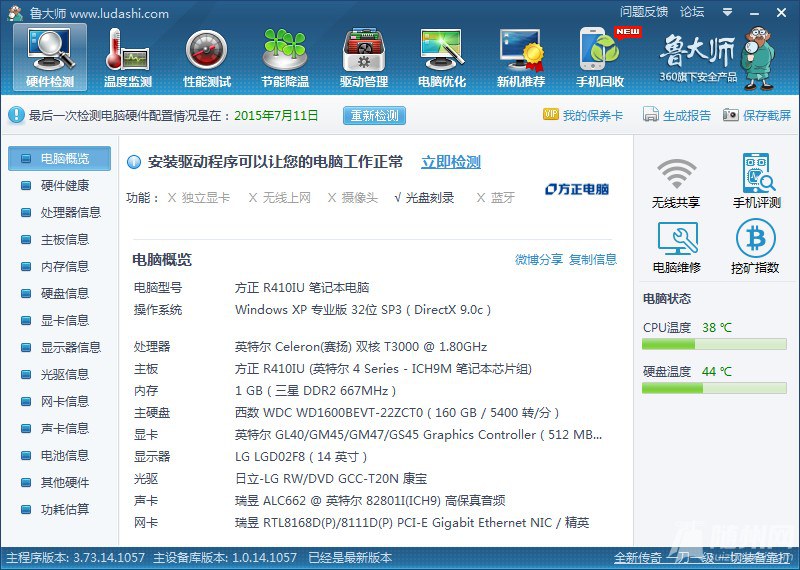Image resolution: width=800 pixels, height=570 pixels.
Task: Click the 方正电脑 brand logo
Action: (577, 189)
